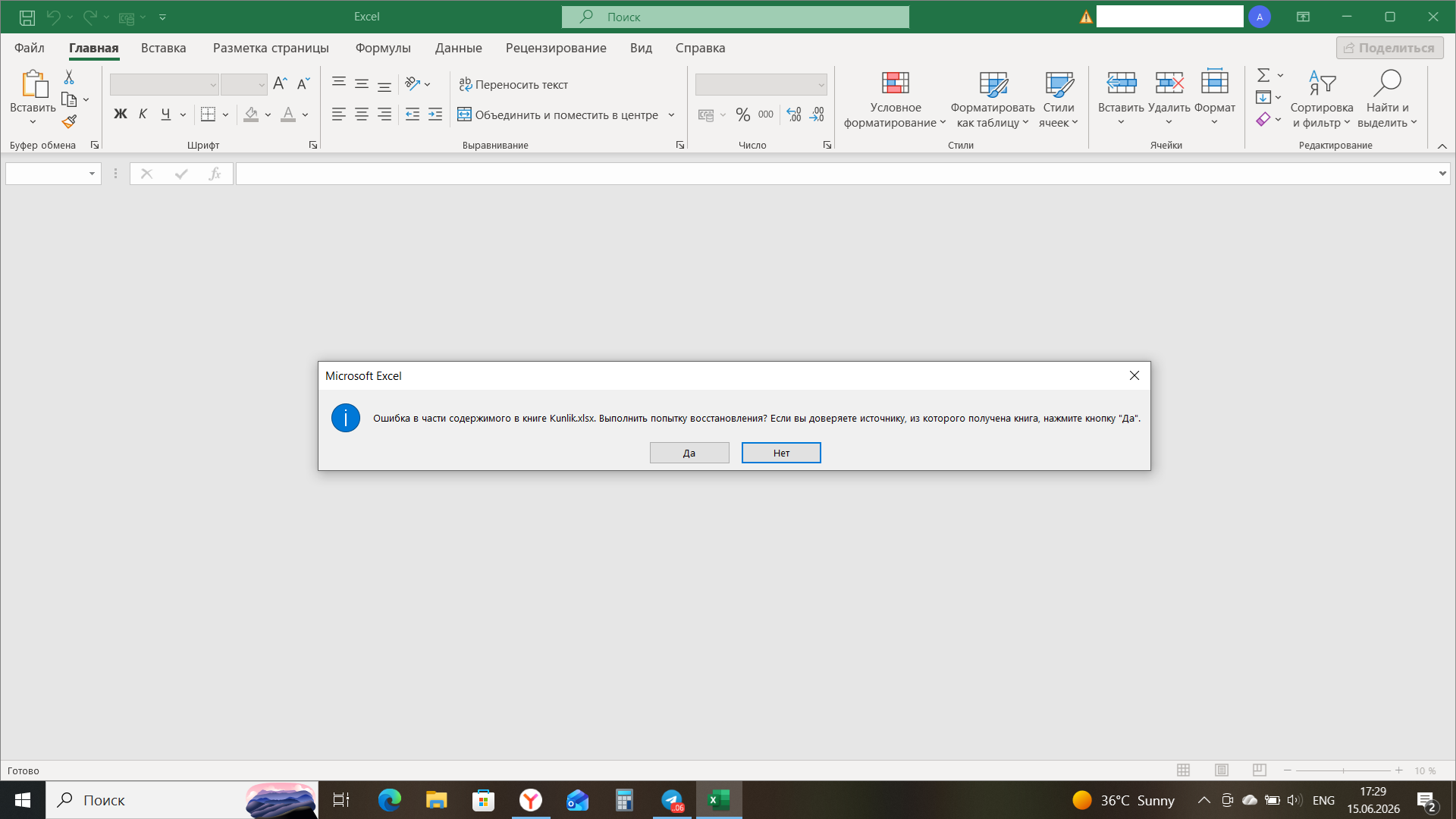Click the Undo arrow icon

coord(53,17)
